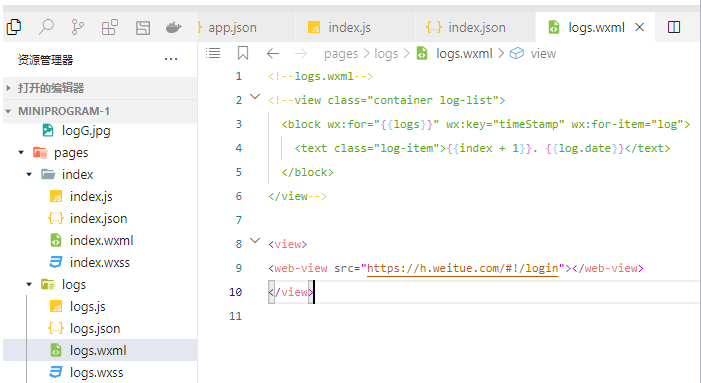Open the Source Control branch icon
This screenshot has width=701, height=383.
[78, 27]
